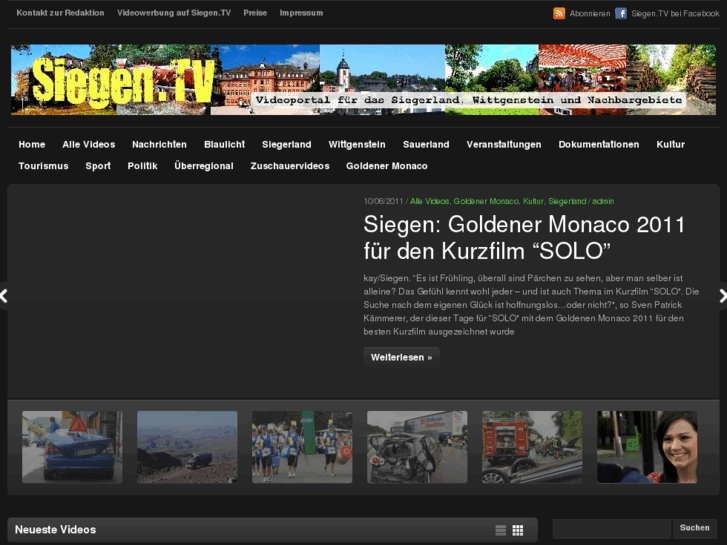The width and height of the screenshot is (727, 545).
Task: Select the runners in blue shirts thumbnail
Action: [302, 447]
